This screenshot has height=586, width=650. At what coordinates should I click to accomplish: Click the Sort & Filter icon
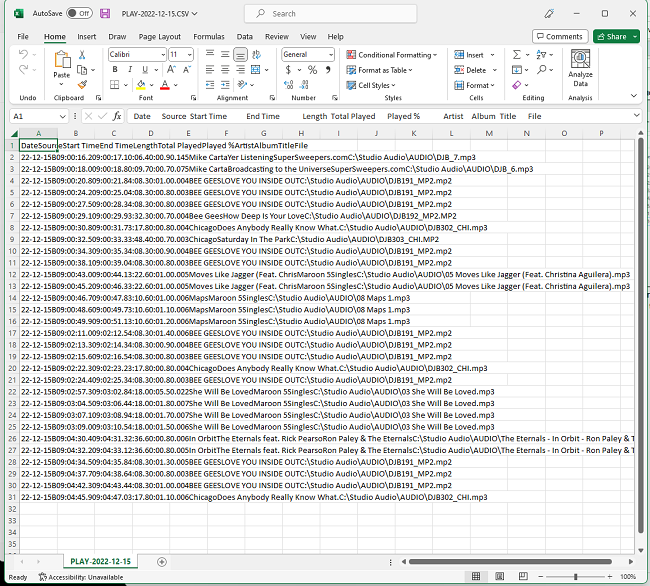click(x=541, y=54)
